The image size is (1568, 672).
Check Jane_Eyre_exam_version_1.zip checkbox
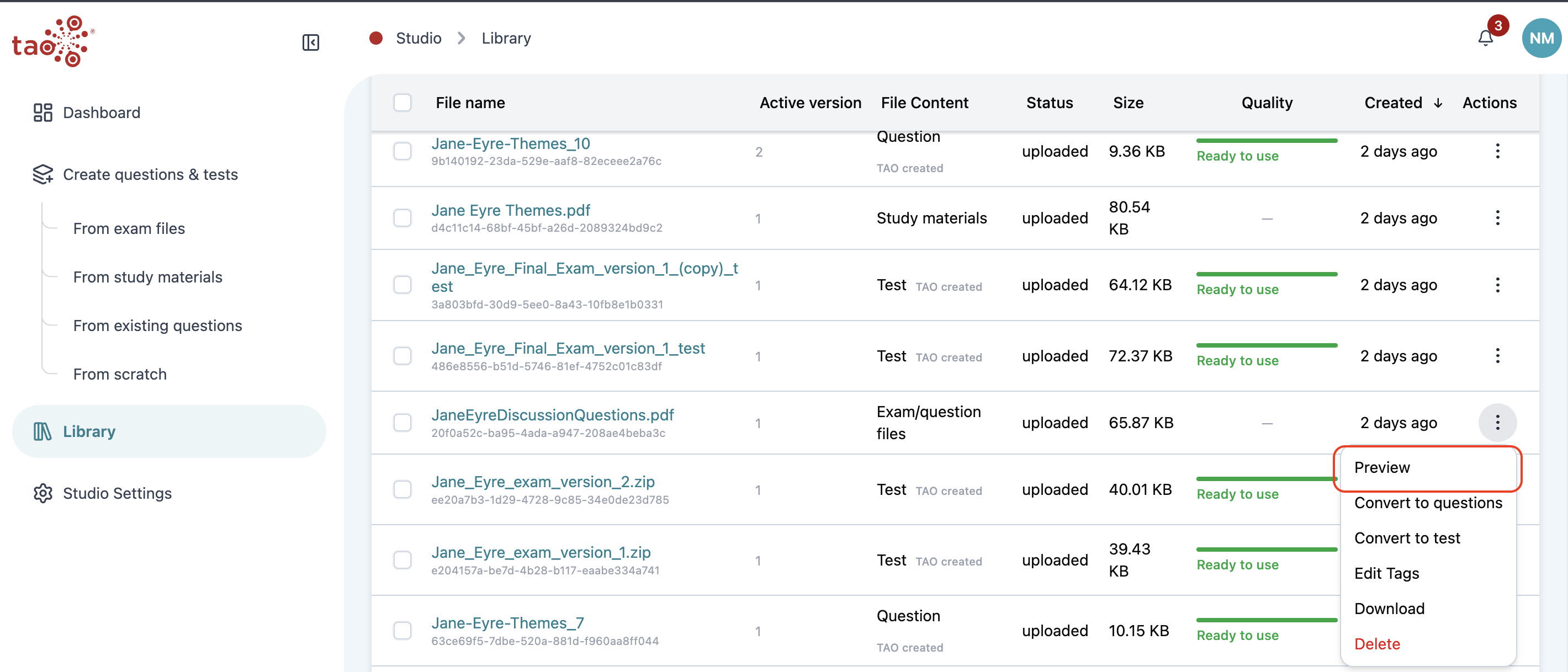[x=402, y=560]
